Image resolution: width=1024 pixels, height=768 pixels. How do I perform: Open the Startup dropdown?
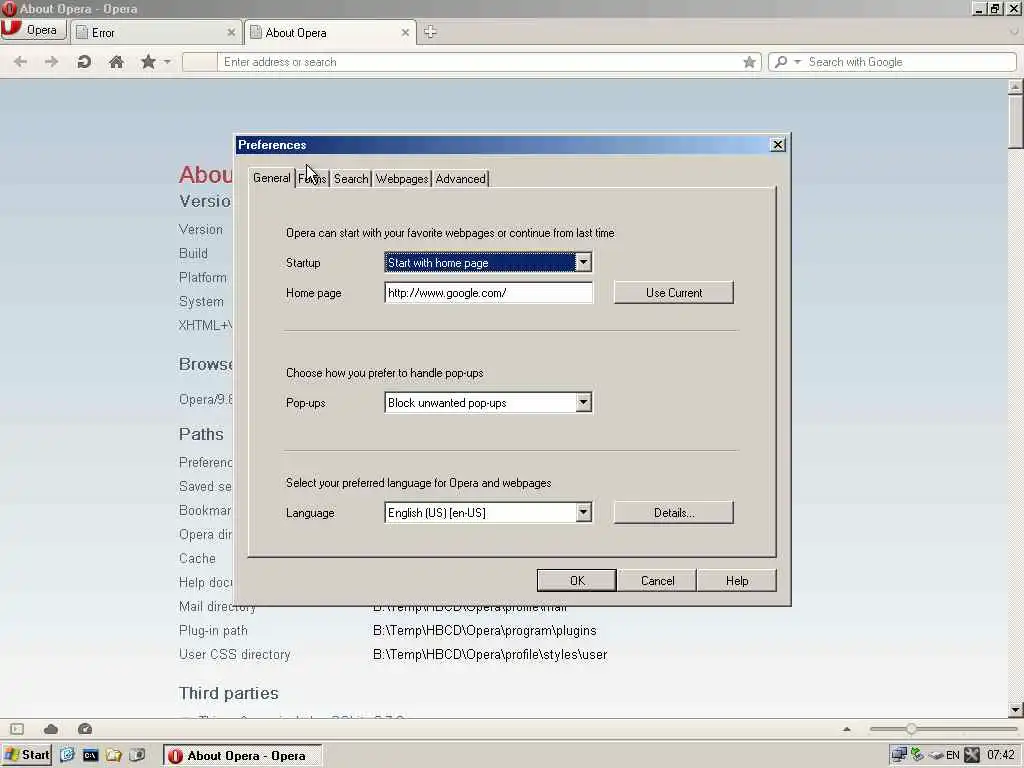(488, 263)
